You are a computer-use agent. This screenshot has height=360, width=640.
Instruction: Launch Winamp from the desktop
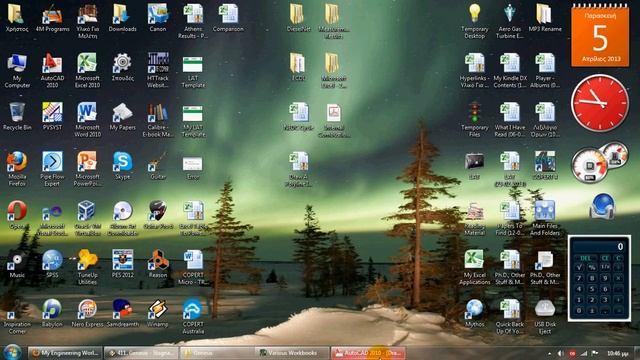[x=158, y=313]
